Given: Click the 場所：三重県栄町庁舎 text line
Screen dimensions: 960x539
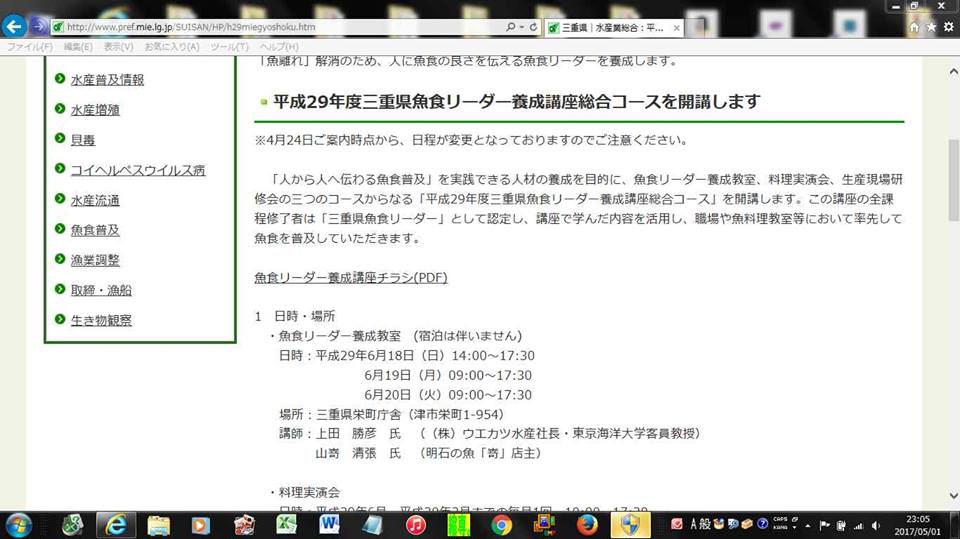Looking at the screenshot, I should [392, 414].
